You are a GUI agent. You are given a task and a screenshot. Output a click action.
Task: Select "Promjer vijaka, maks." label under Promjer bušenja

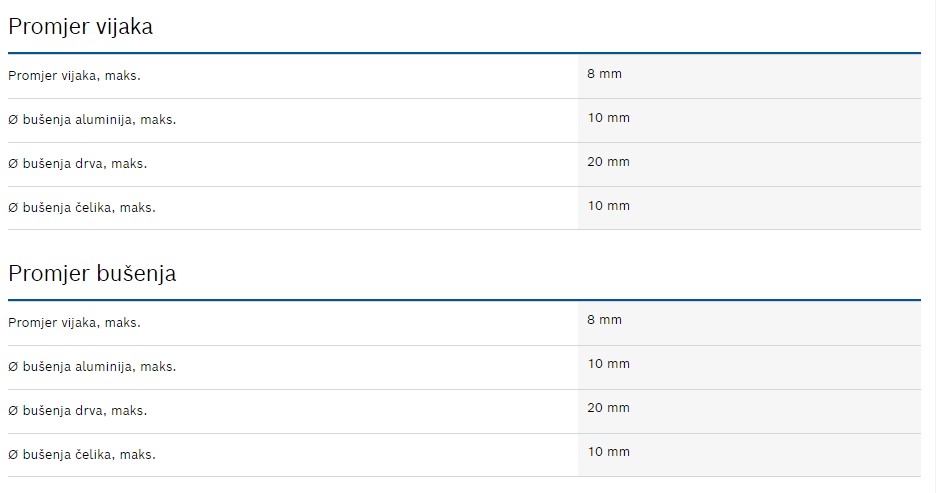pos(74,322)
